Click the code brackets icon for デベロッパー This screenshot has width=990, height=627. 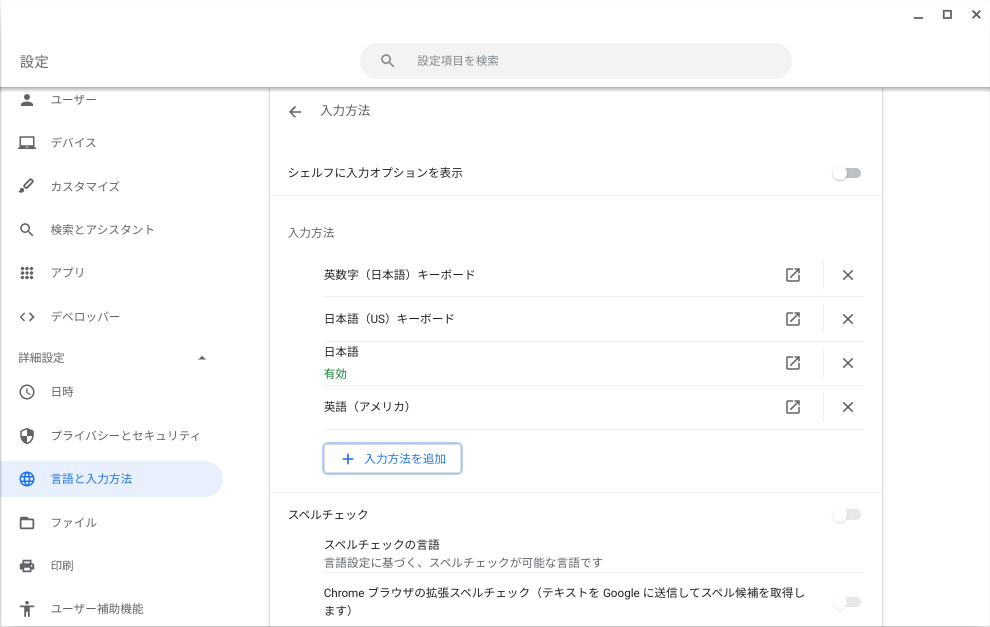[x=27, y=317]
